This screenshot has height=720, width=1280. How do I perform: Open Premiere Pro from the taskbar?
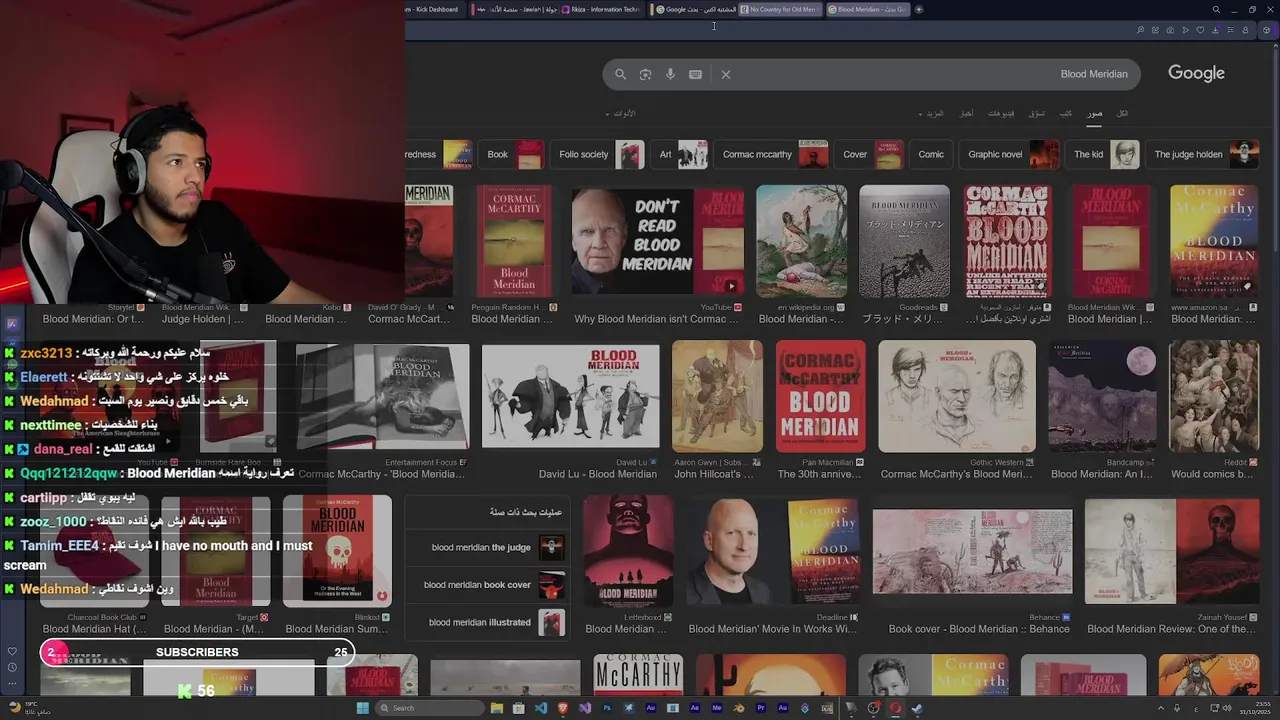tap(761, 708)
